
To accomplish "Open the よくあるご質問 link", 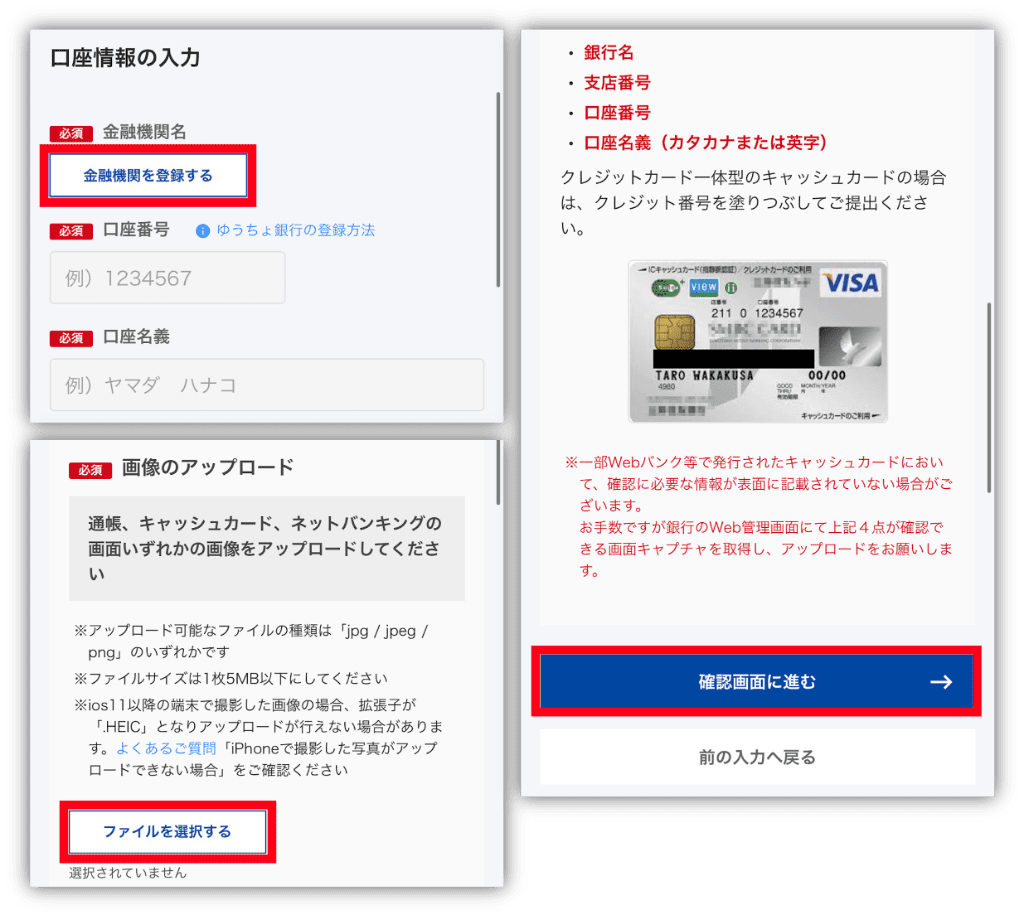I will click(151, 748).
